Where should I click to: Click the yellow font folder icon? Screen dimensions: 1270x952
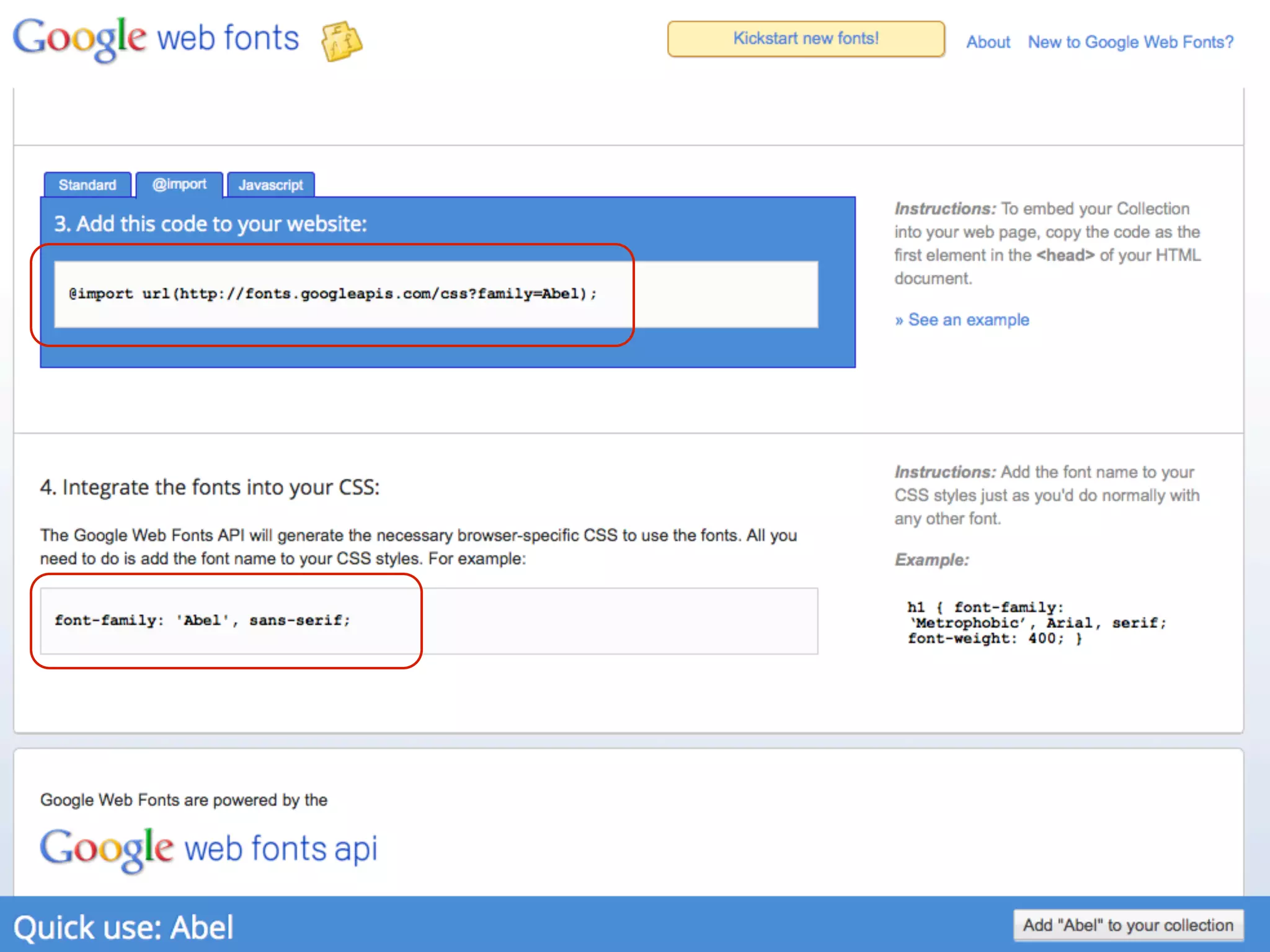point(341,41)
